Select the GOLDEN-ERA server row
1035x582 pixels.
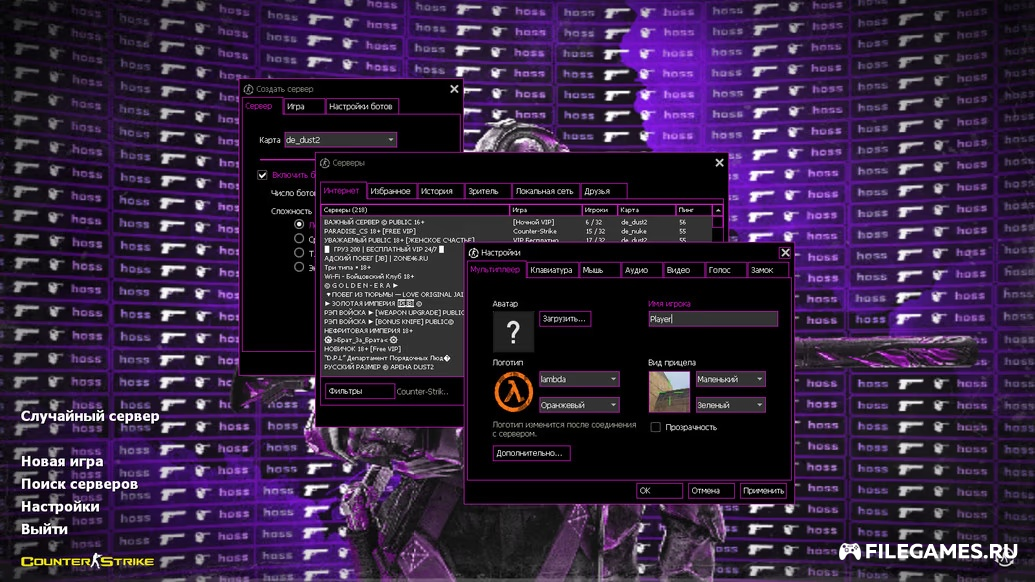tap(393, 286)
